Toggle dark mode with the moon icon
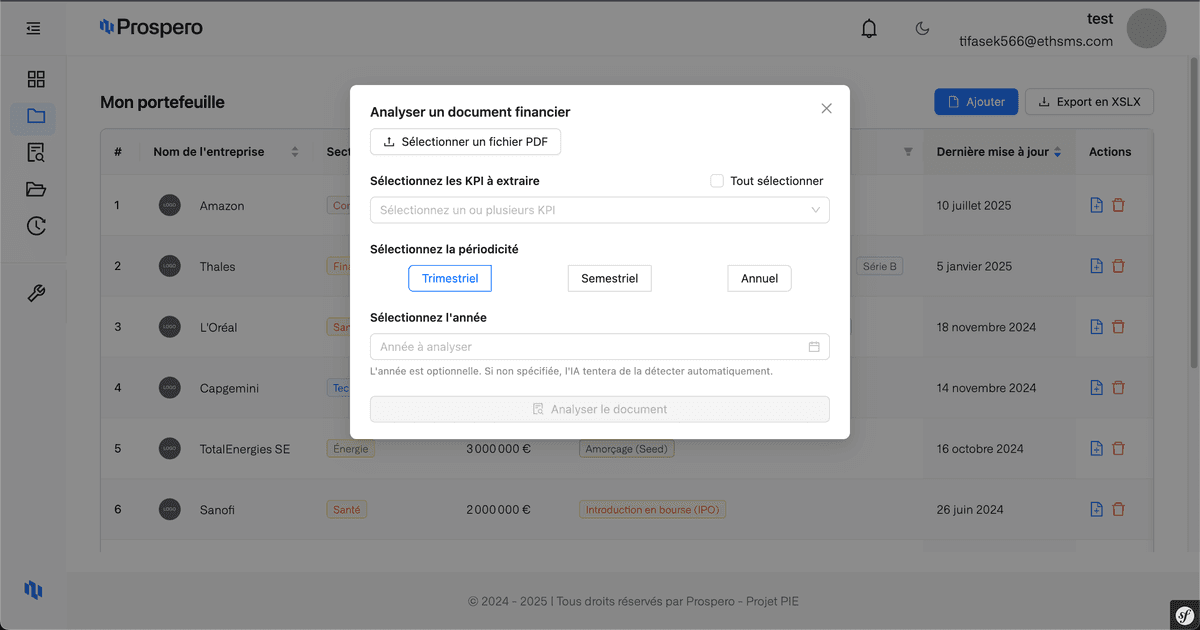 922,28
